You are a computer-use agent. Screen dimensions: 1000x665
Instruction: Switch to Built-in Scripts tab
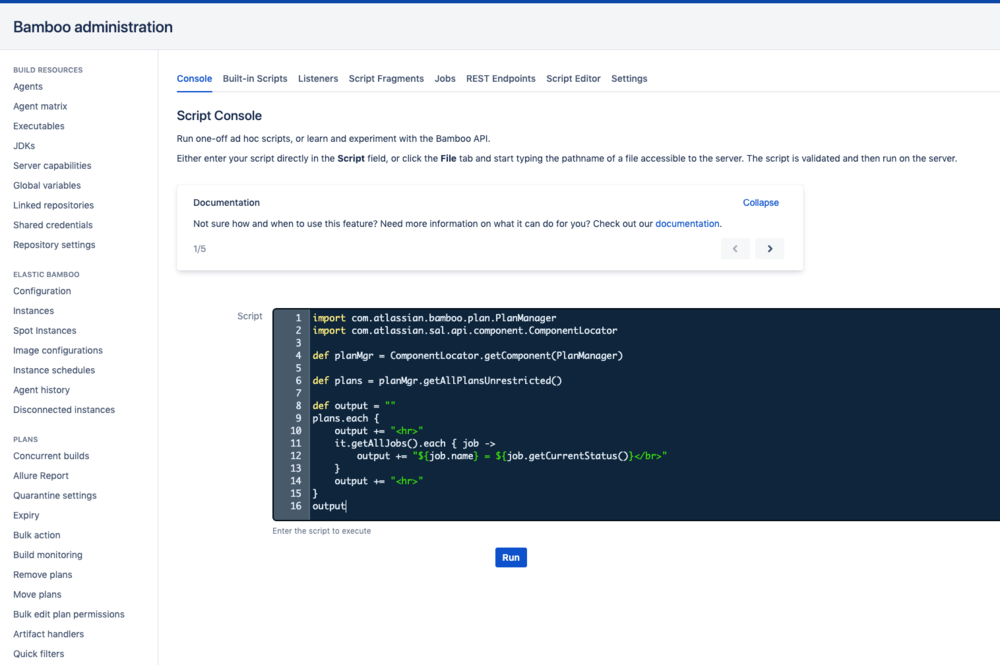pos(254,78)
